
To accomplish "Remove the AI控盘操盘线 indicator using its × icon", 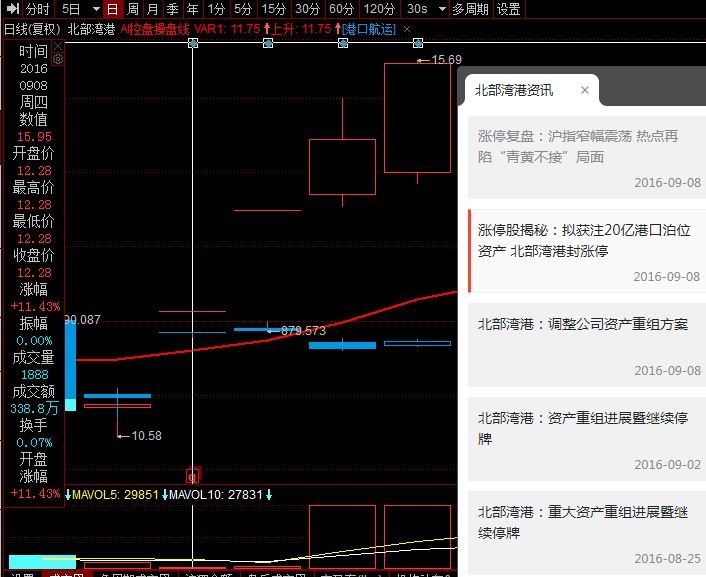I will tap(407, 29).
